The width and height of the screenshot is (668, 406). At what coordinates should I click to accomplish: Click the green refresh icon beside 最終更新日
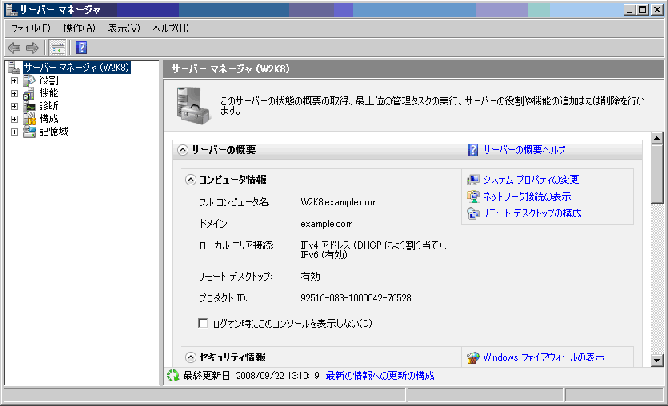pos(173,375)
